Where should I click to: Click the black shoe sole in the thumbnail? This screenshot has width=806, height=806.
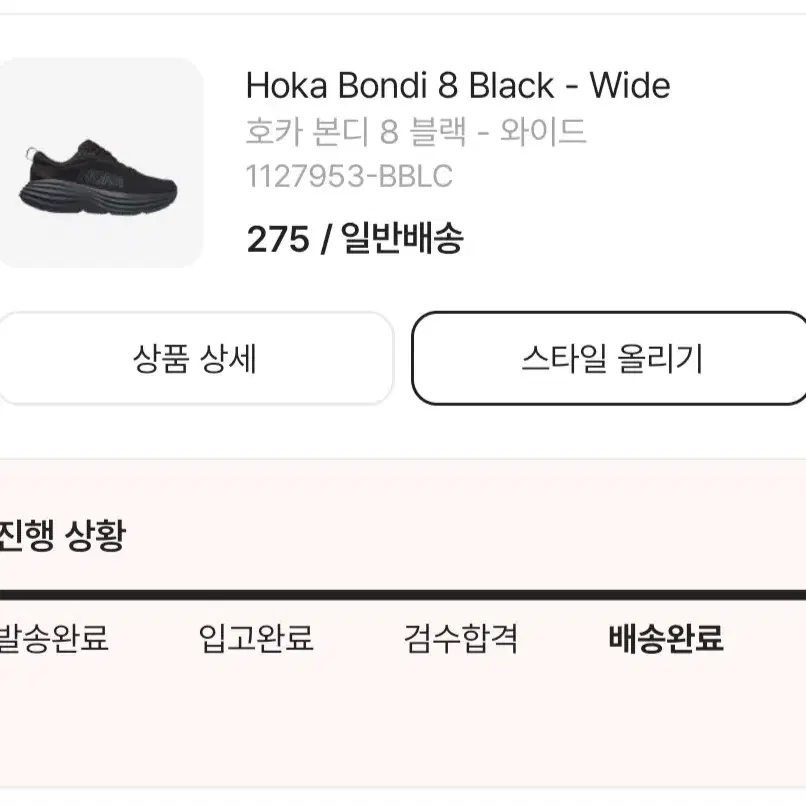[98, 198]
